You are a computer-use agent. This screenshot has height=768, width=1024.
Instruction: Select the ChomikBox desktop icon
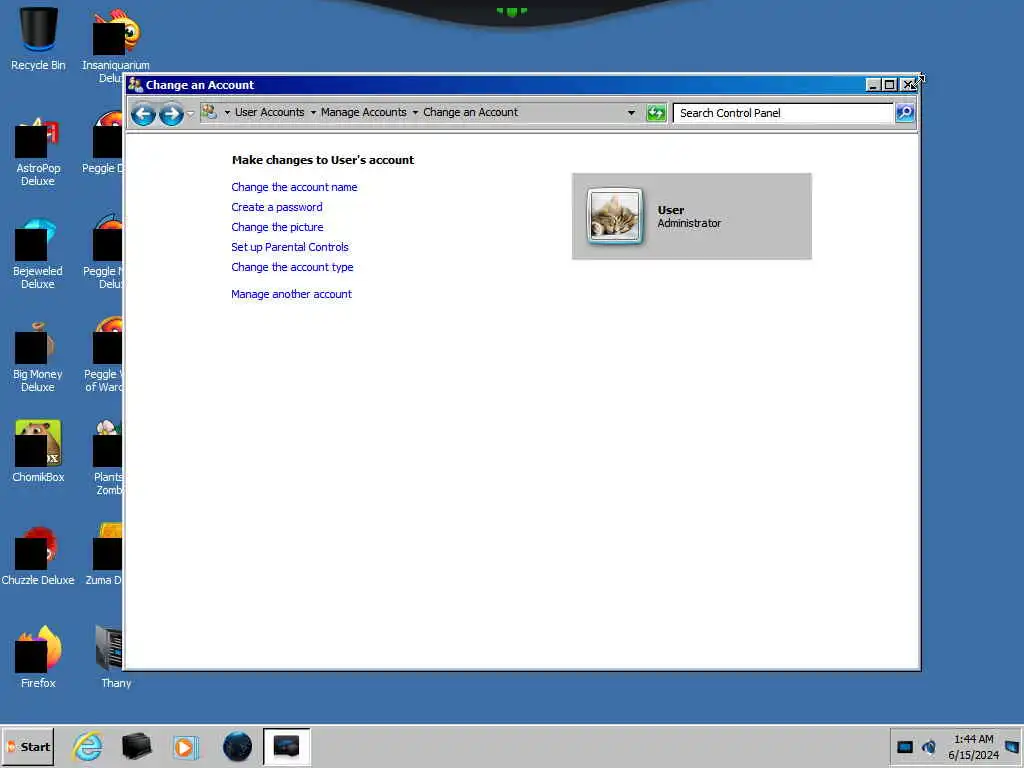pos(38,451)
